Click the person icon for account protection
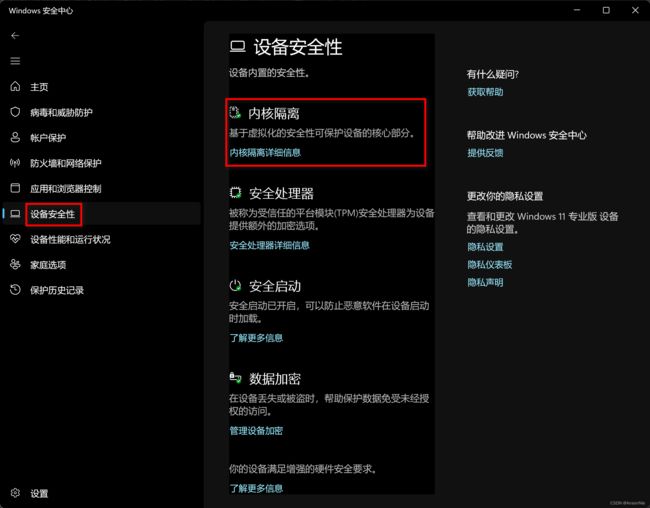 15,137
